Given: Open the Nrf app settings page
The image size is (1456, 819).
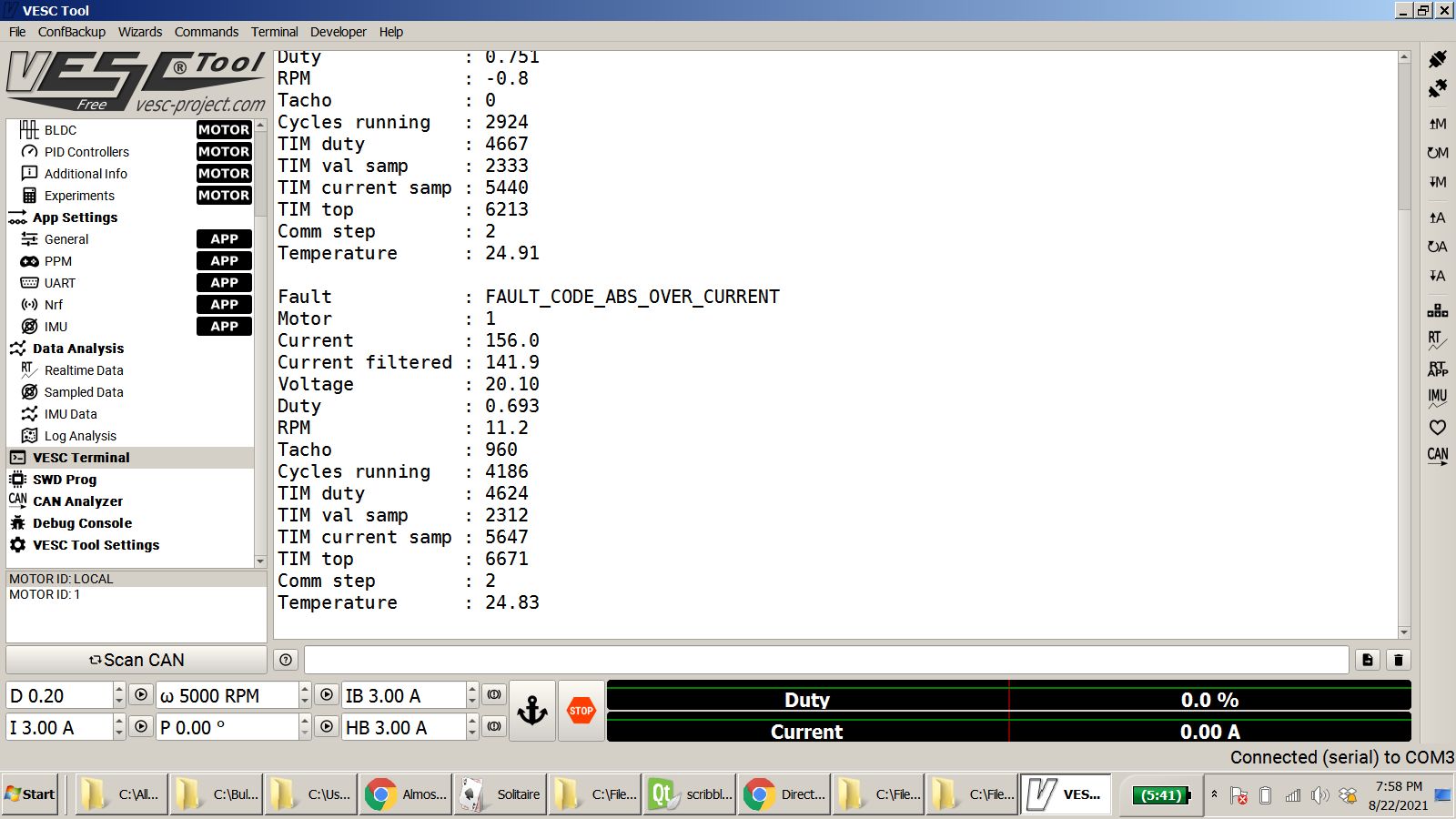Looking at the screenshot, I should coord(130,305).
